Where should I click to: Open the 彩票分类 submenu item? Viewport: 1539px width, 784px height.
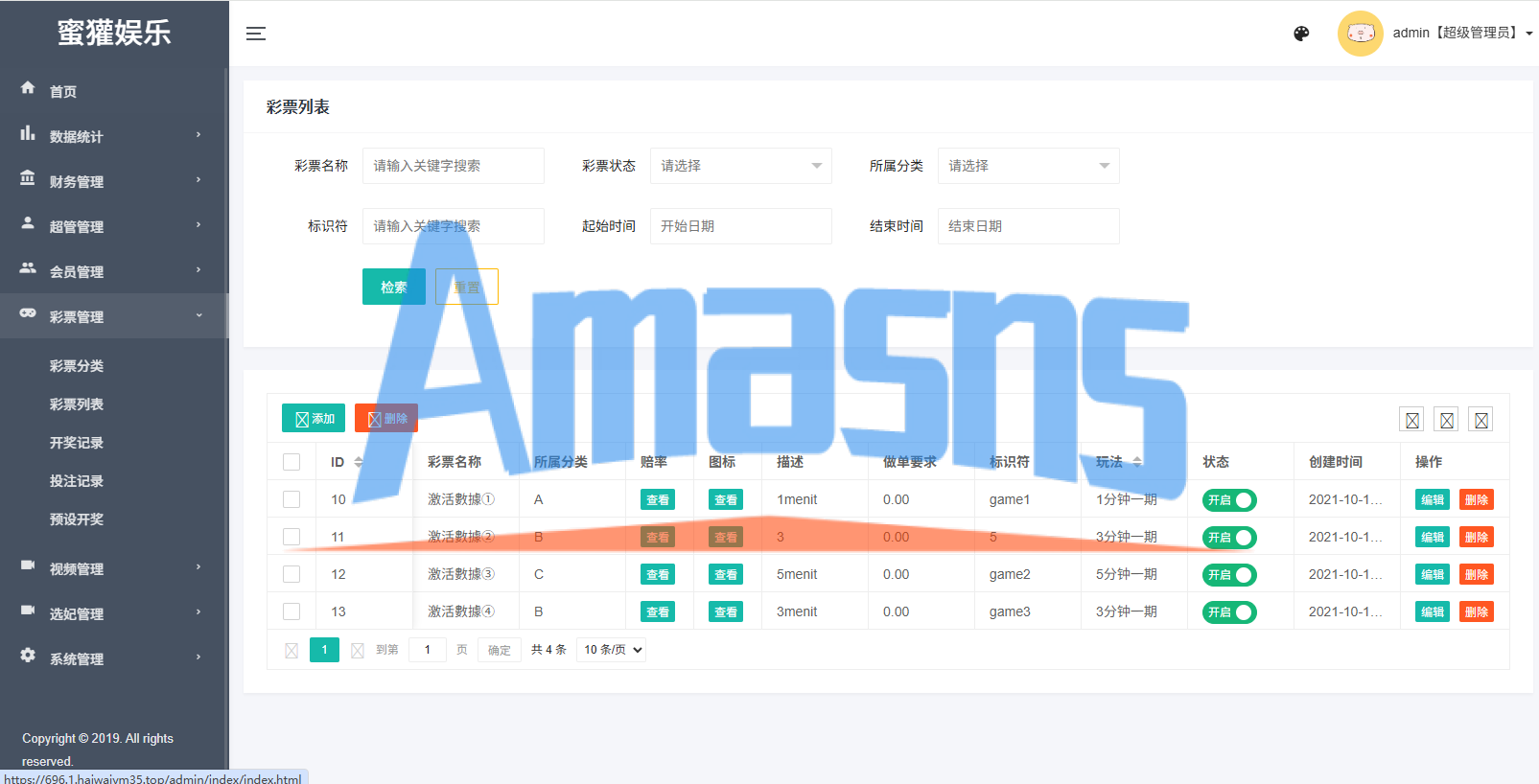click(77, 366)
